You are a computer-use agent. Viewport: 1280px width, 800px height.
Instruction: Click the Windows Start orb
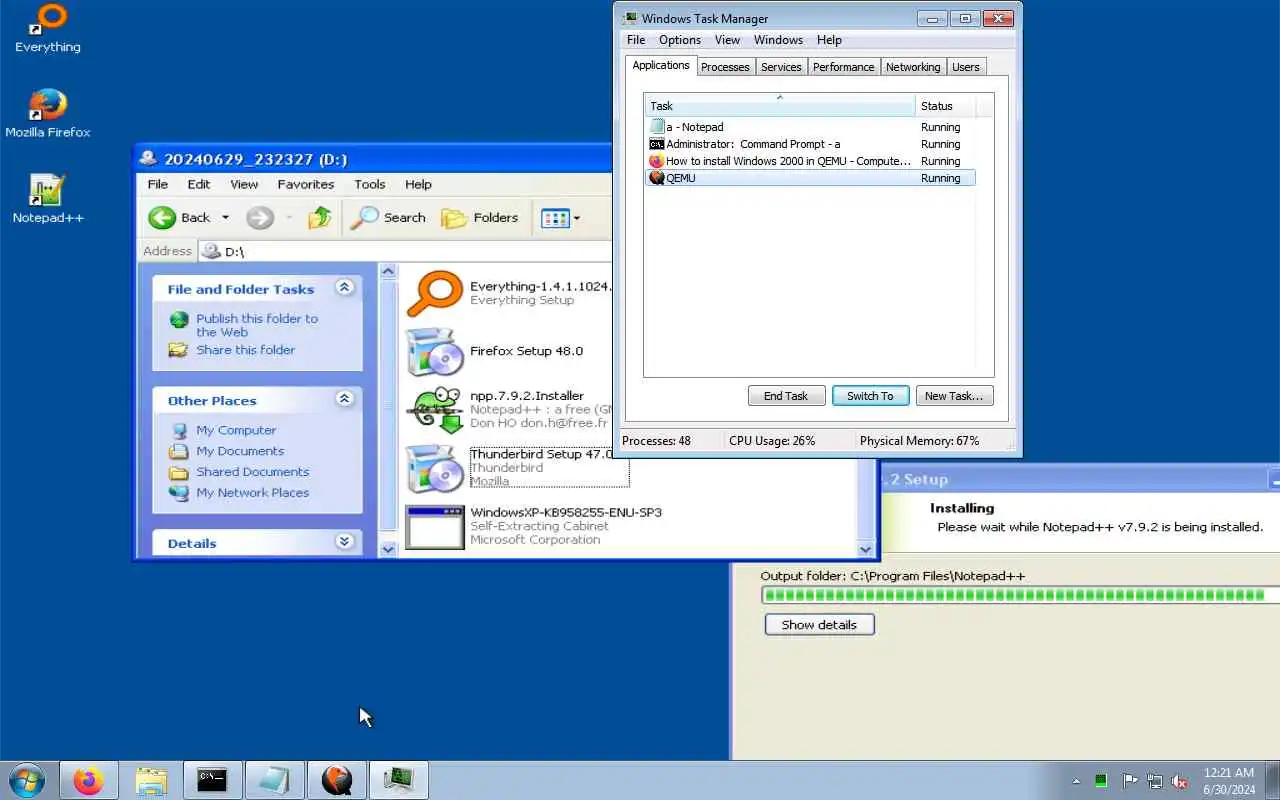click(x=27, y=780)
